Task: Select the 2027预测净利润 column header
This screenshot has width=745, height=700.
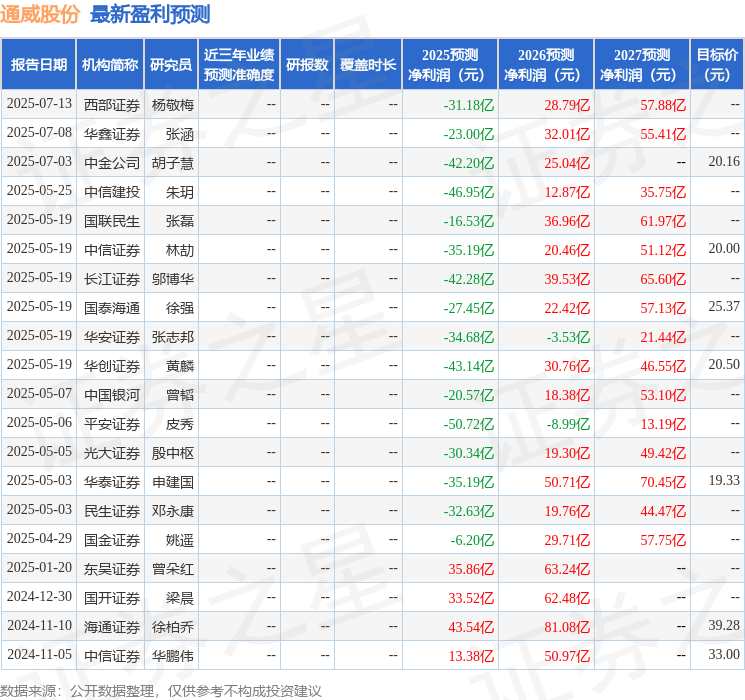Action: (x=642, y=65)
